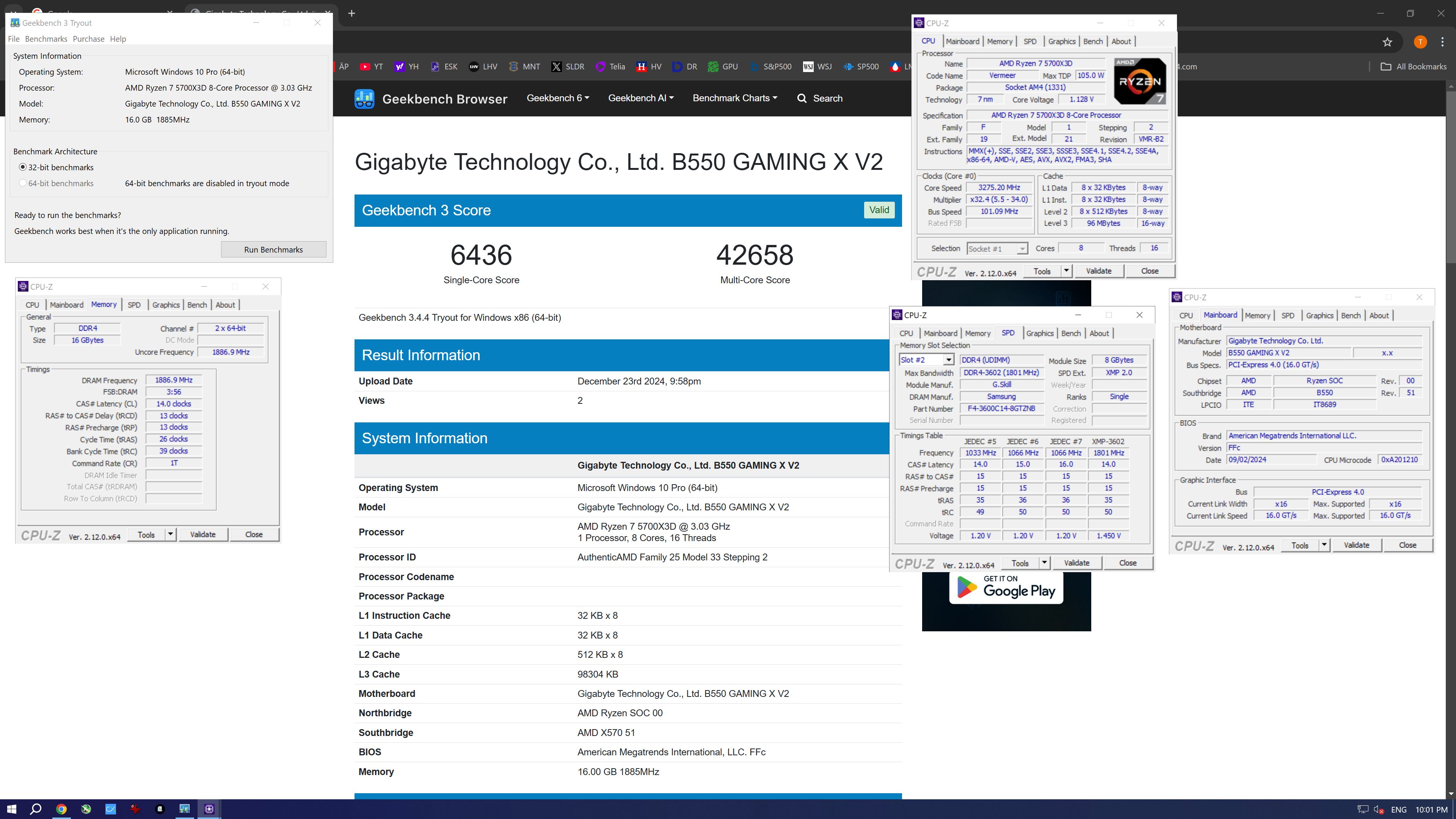Switch to About tab in CPU-Z CPU window
The width and height of the screenshot is (1456, 819).
point(1121,41)
